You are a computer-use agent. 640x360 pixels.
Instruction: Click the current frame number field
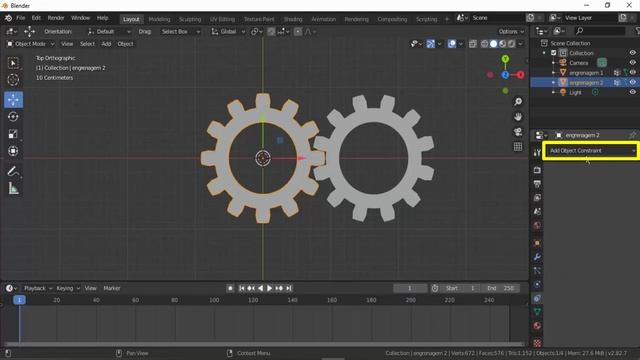coord(410,288)
